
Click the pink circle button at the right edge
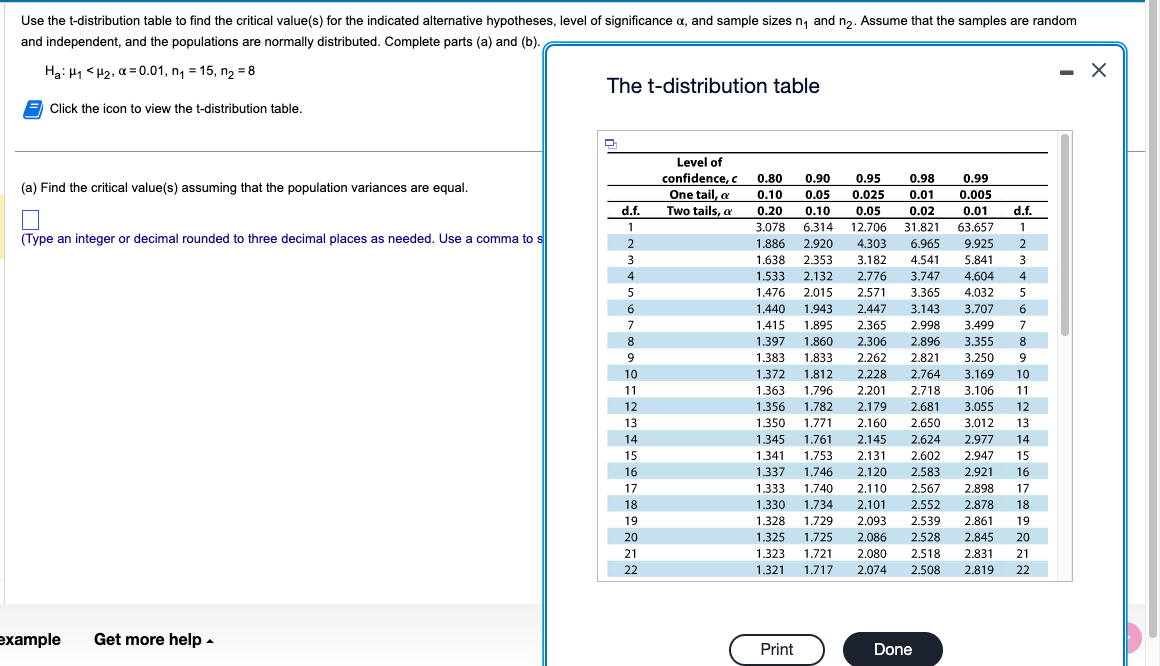pos(1133,637)
